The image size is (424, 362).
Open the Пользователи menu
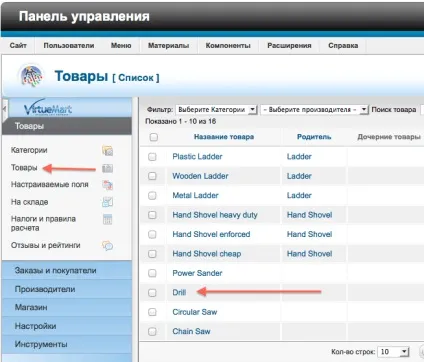coord(69,46)
